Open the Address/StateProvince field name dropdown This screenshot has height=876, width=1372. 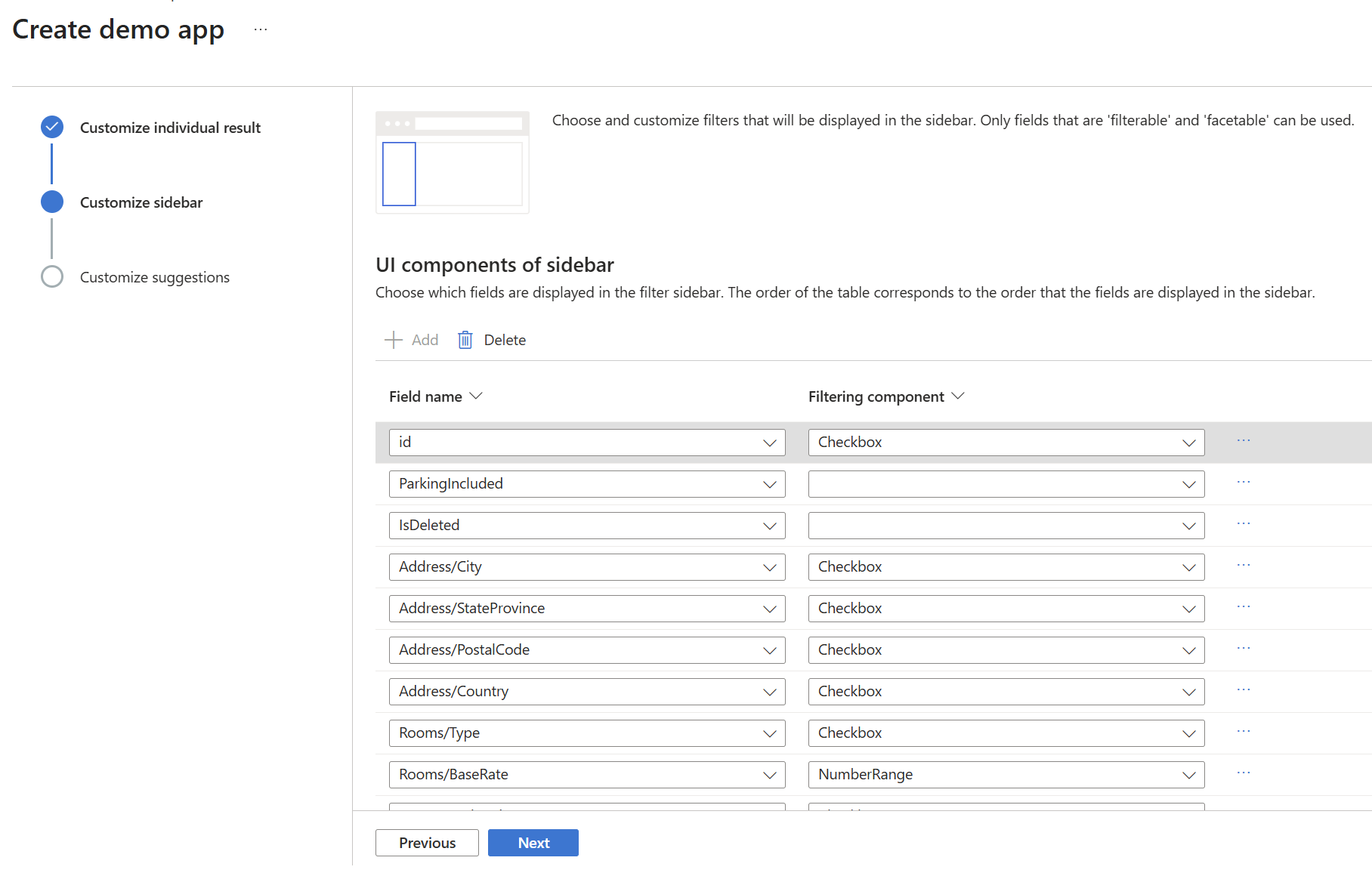587,609
